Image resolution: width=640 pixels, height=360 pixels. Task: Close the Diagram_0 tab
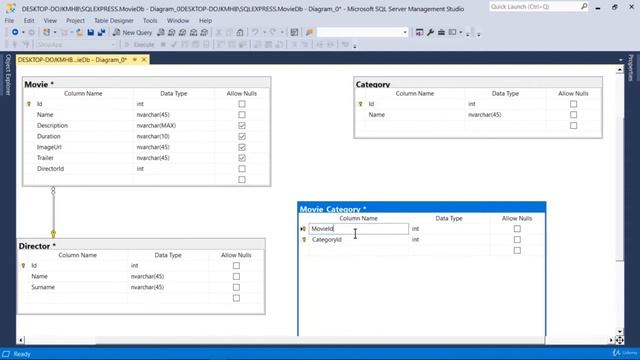[144, 60]
